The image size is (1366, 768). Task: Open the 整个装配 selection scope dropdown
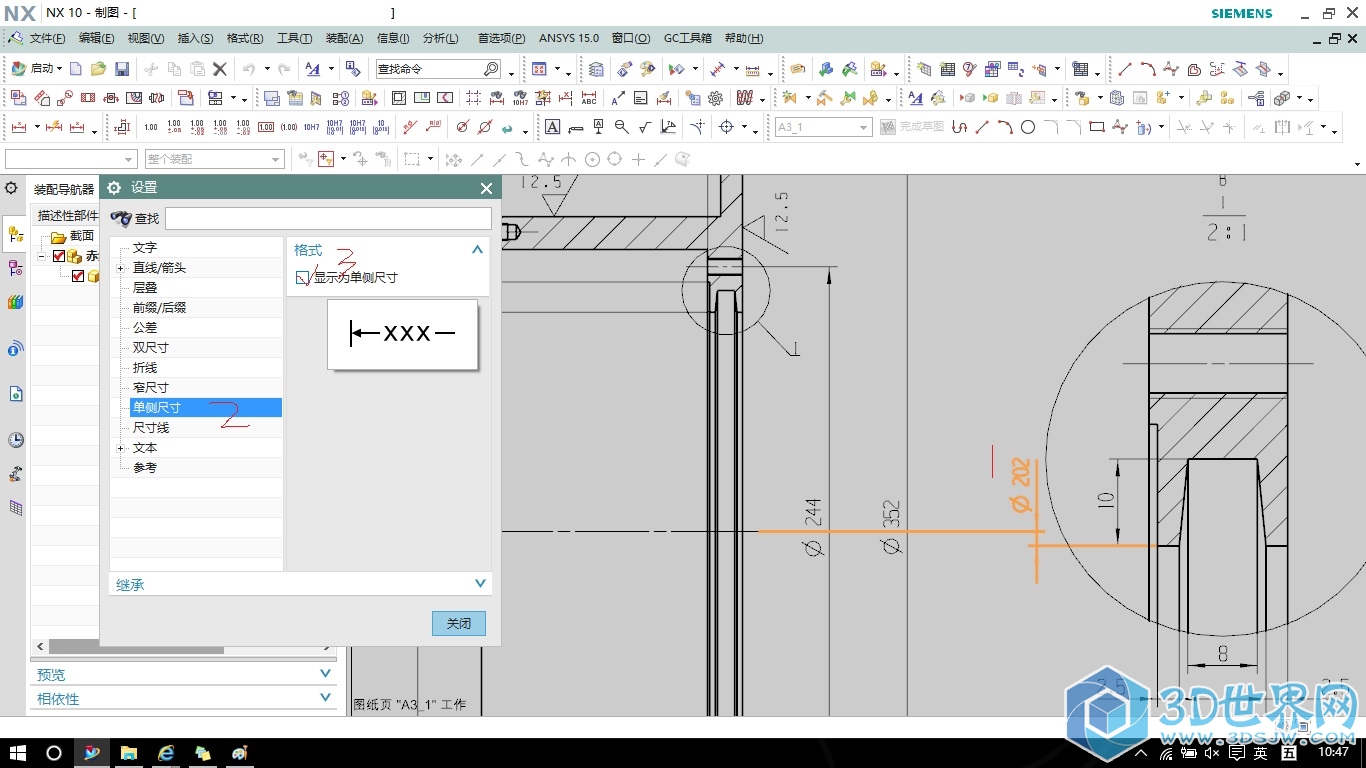tap(276, 160)
